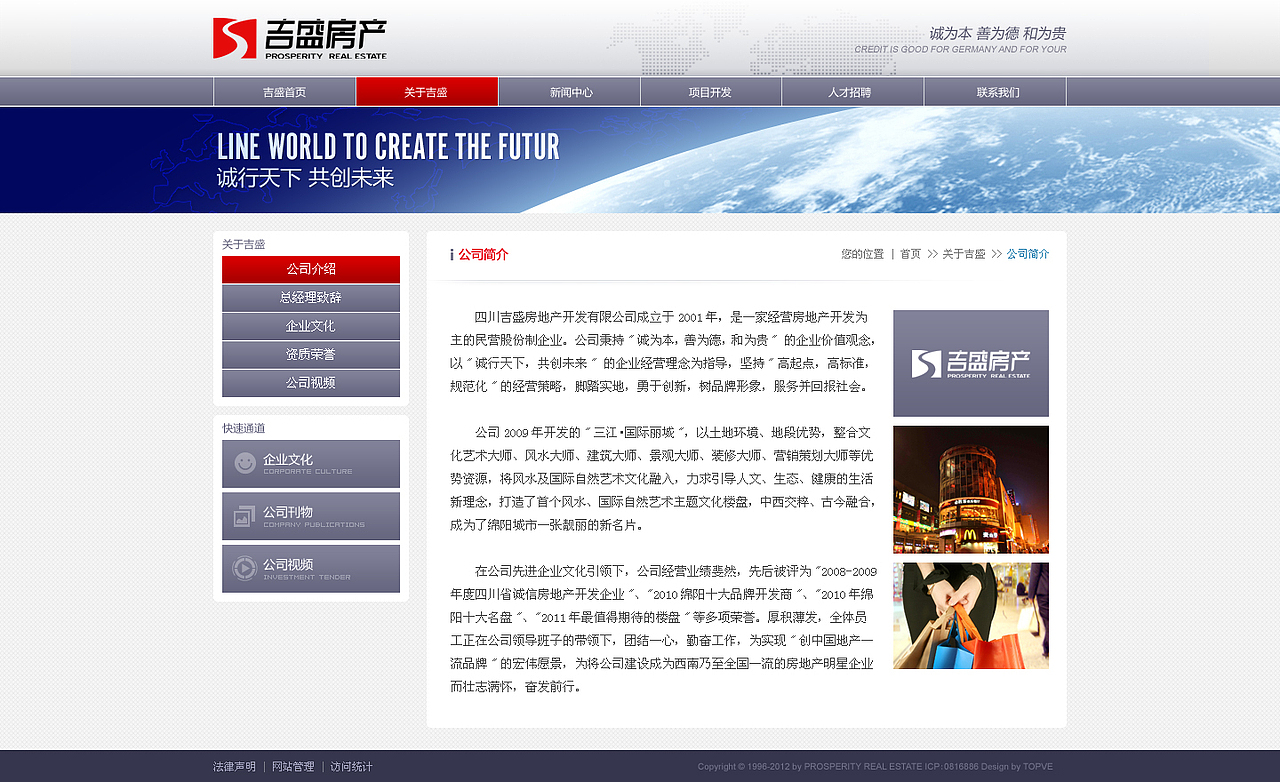Click the picture icon on the 公司刊物 quick link
The image size is (1280, 782).
click(245, 516)
